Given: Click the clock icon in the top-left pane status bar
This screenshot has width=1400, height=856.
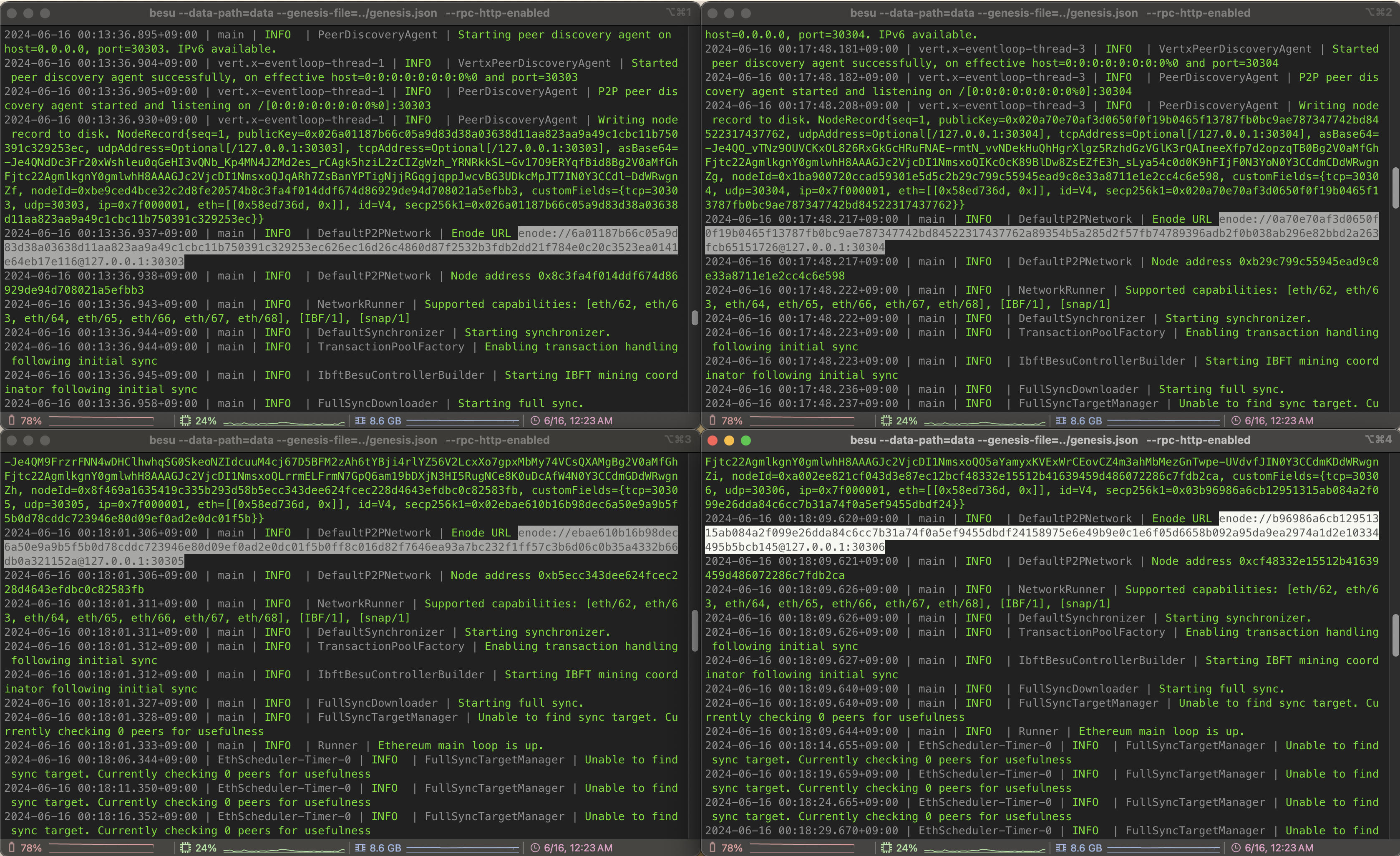Looking at the screenshot, I should [x=535, y=420].
